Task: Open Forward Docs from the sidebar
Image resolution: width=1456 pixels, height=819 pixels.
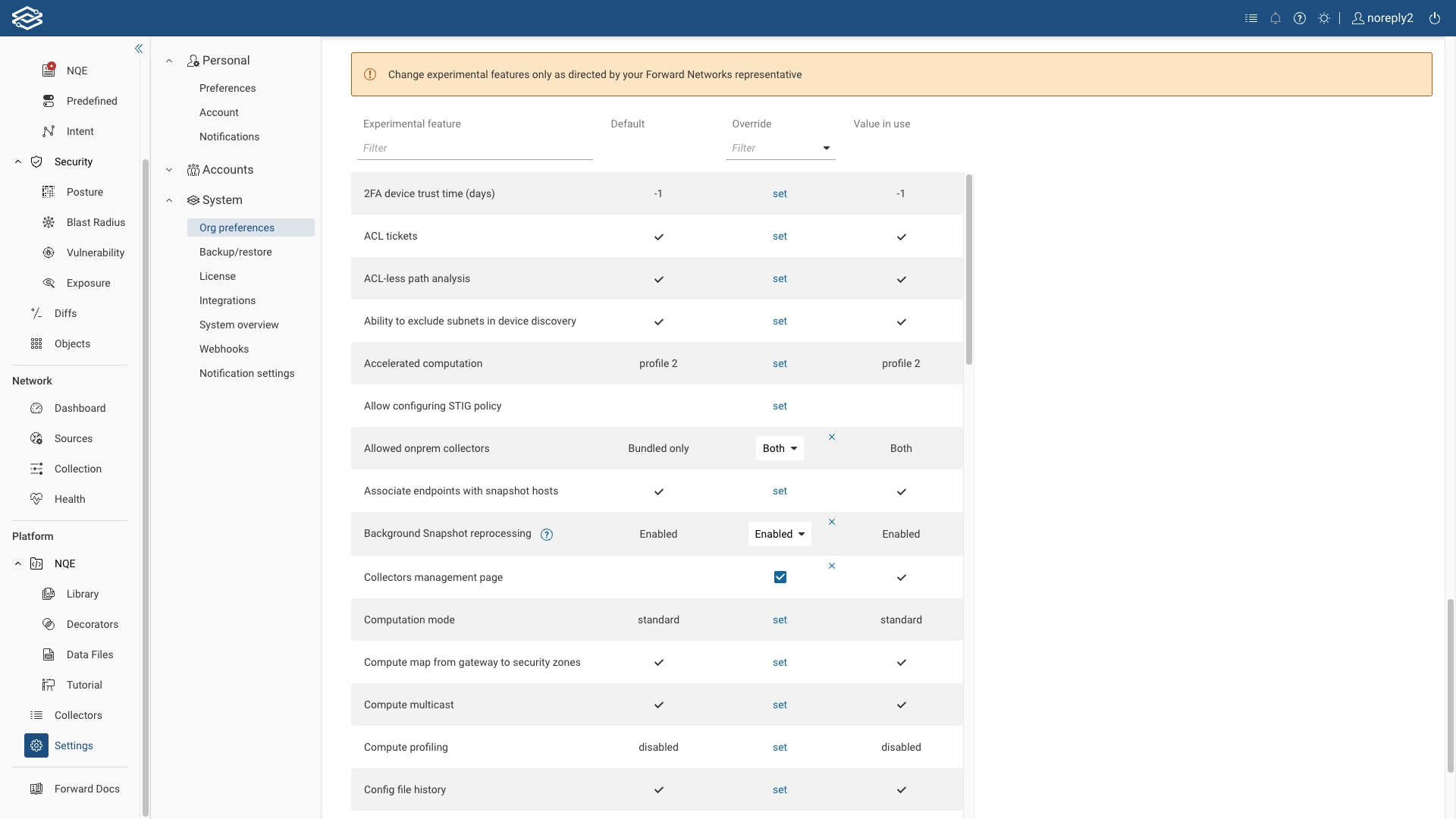Action: coord(86,789)
